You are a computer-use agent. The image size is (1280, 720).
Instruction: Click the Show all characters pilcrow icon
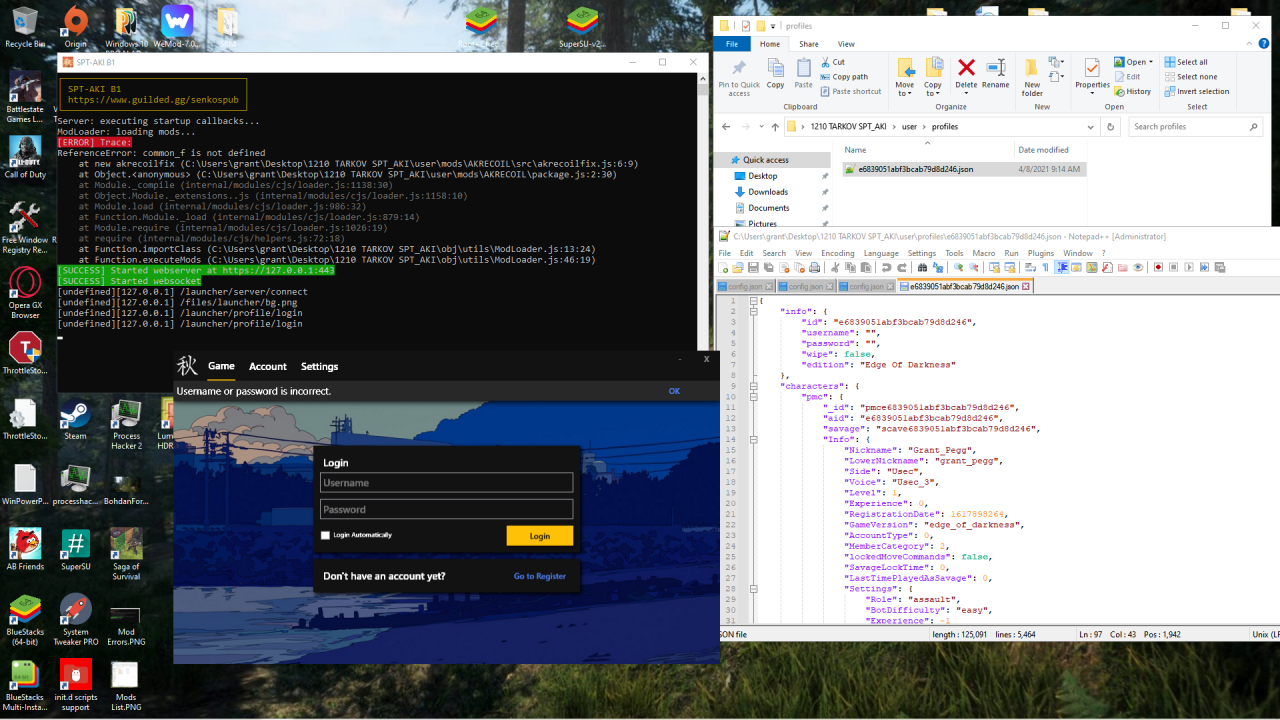(x=1045, y=267)
